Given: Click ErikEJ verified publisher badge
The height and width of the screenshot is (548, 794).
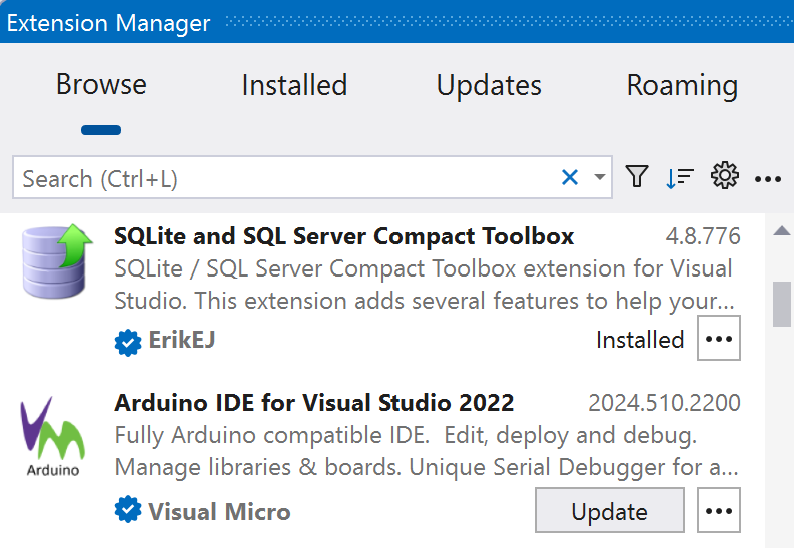Looking at the screenshot, I should pos(128,342).
